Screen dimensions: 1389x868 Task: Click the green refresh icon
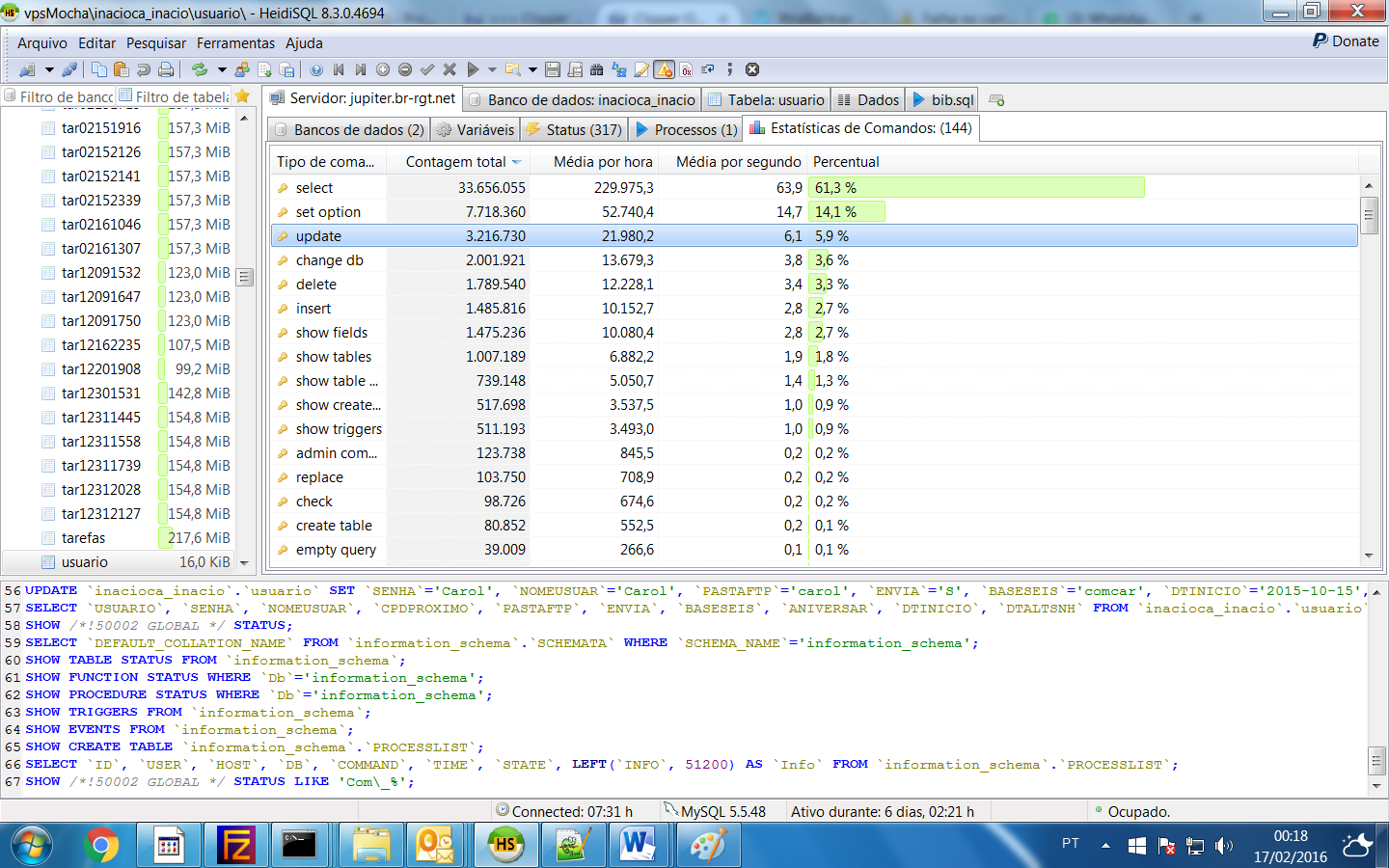200,69
